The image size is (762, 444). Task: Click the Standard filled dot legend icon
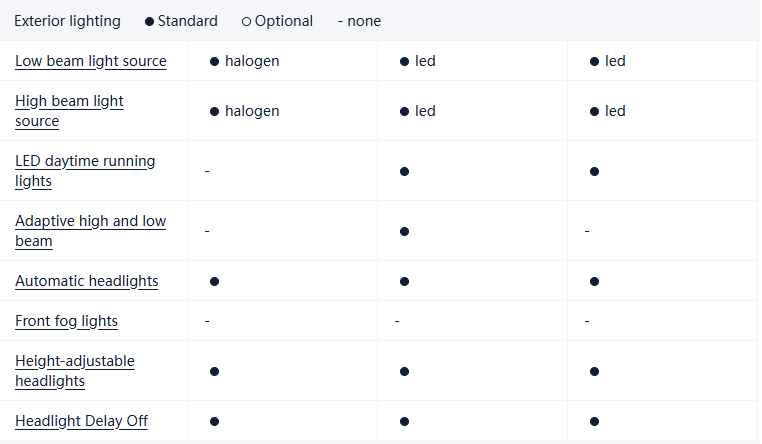[149, 21]
